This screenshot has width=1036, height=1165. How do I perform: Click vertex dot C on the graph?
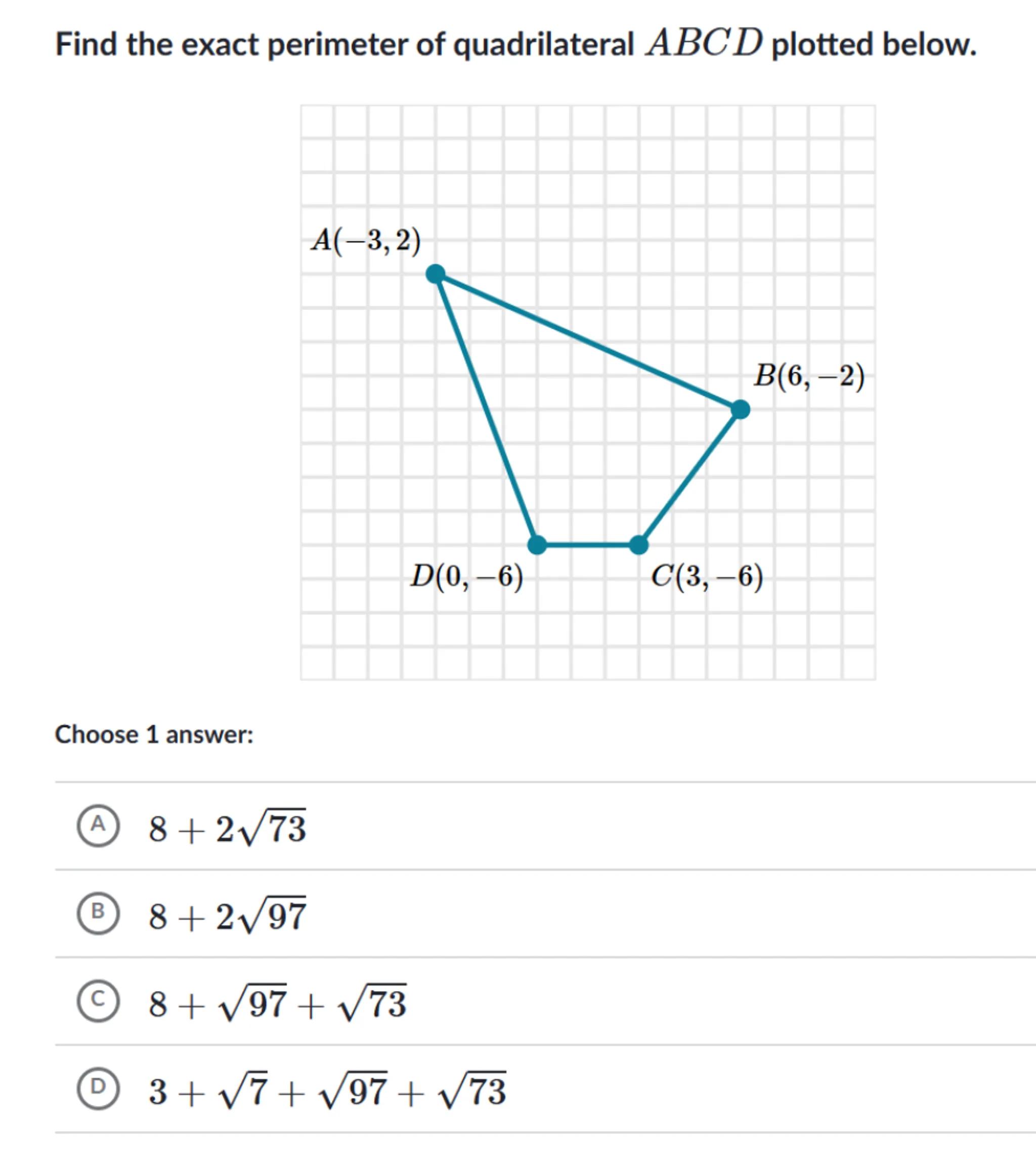coord(639,545)
